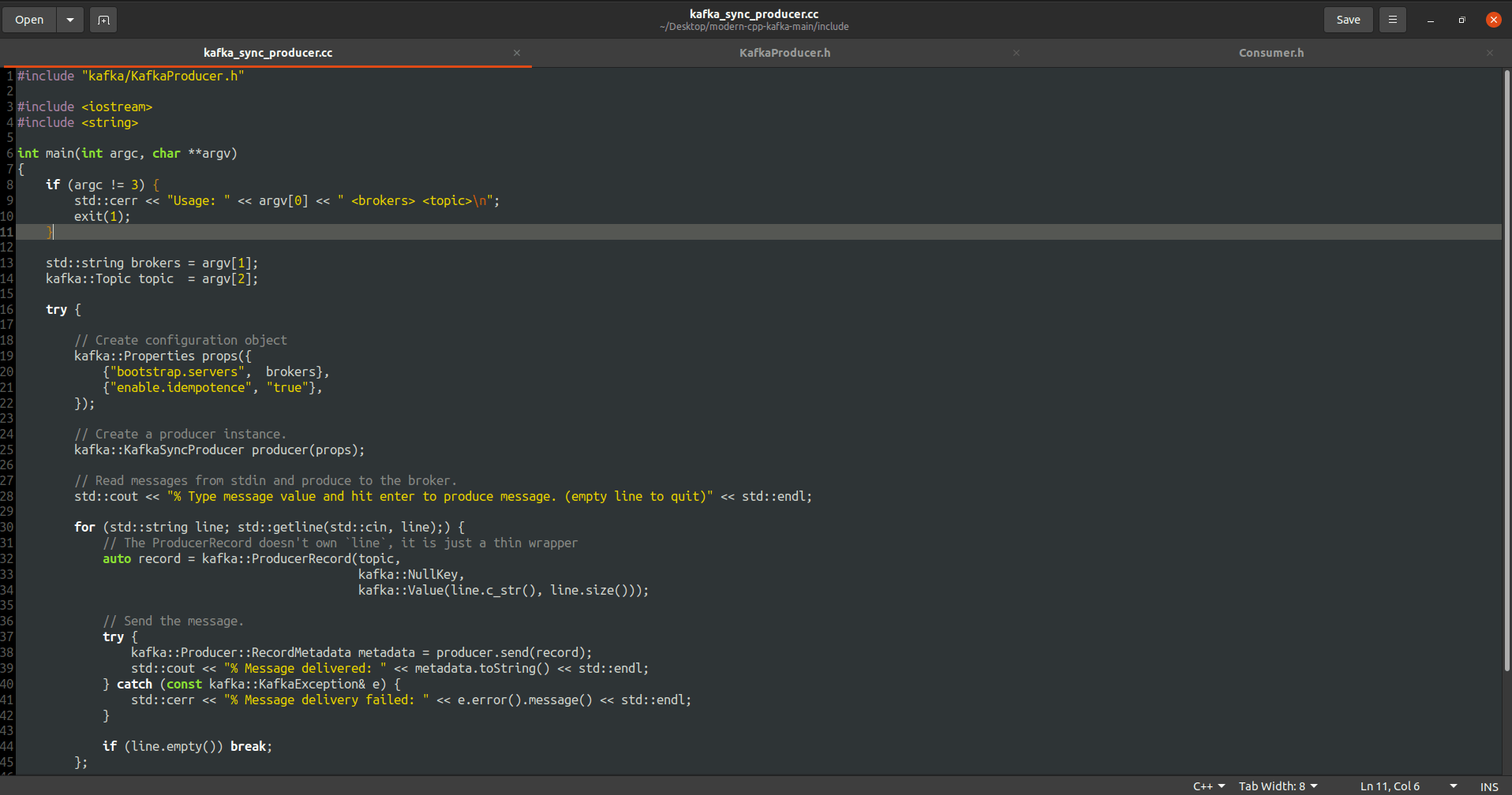The image size is (1512, 795).
Task: Click the "// Read messages from stdin" comment
Action: tap(265, 480)
